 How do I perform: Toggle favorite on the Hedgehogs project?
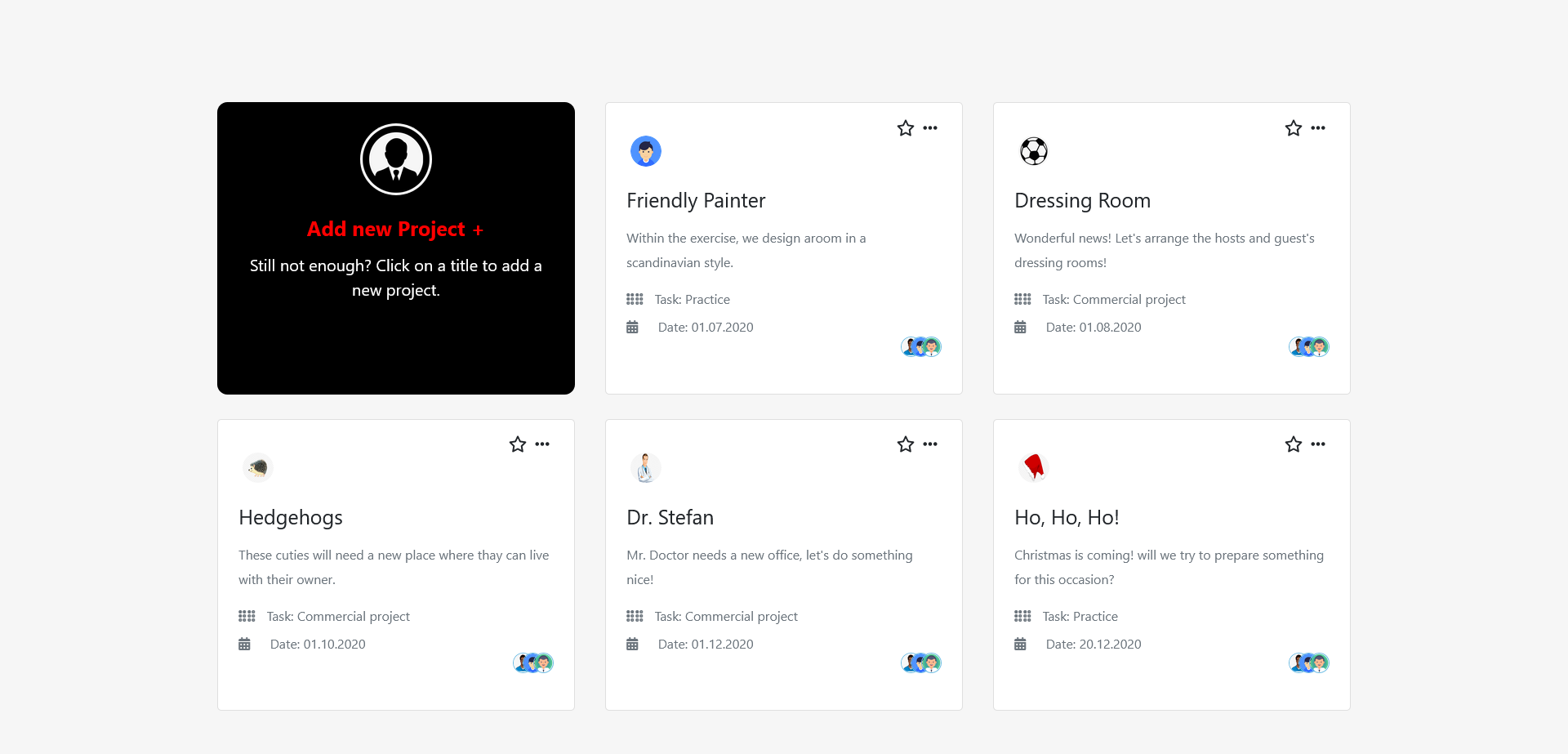tap(517, 444)
